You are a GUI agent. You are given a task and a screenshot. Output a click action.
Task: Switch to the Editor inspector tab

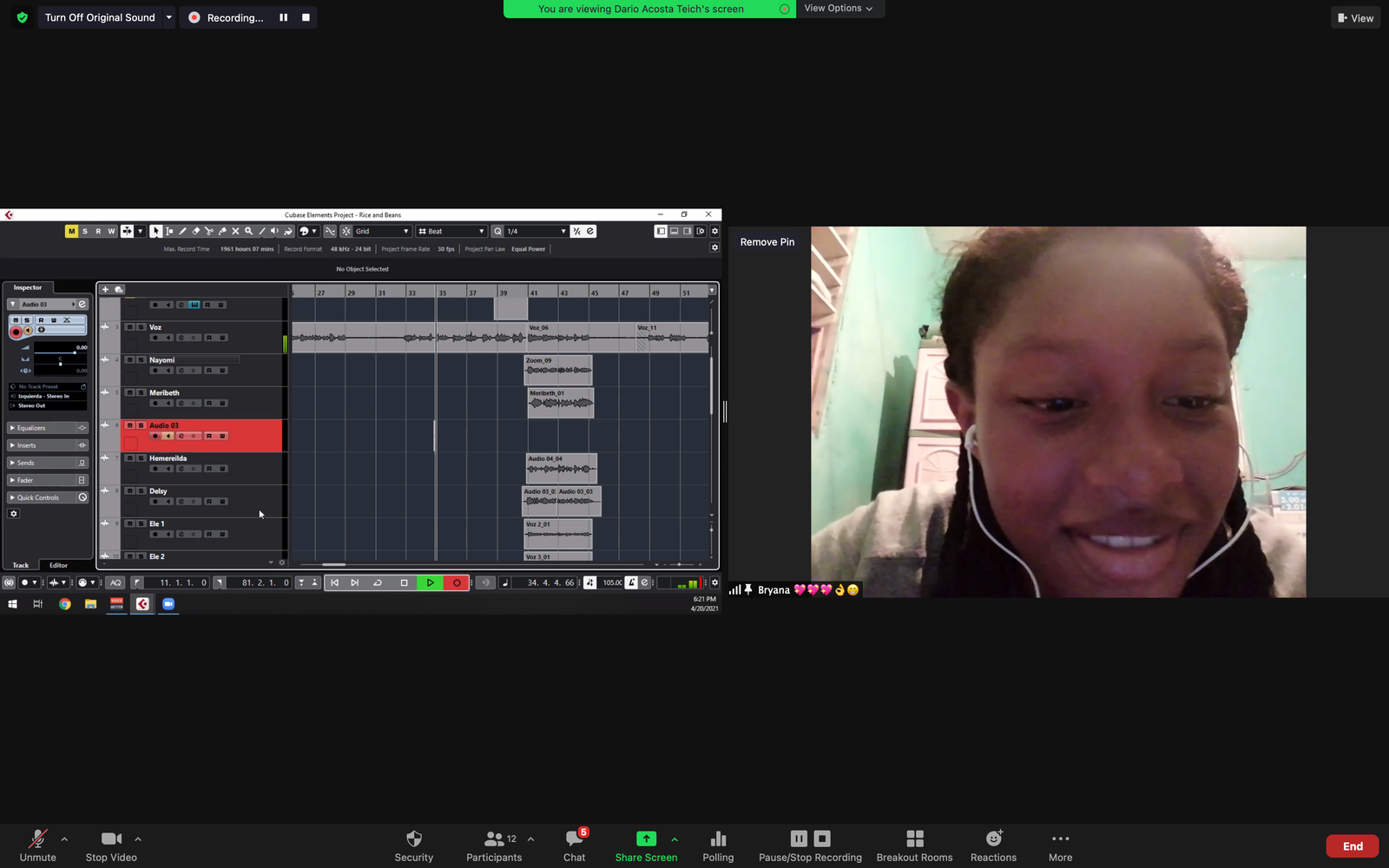click(x=58, y=565)
